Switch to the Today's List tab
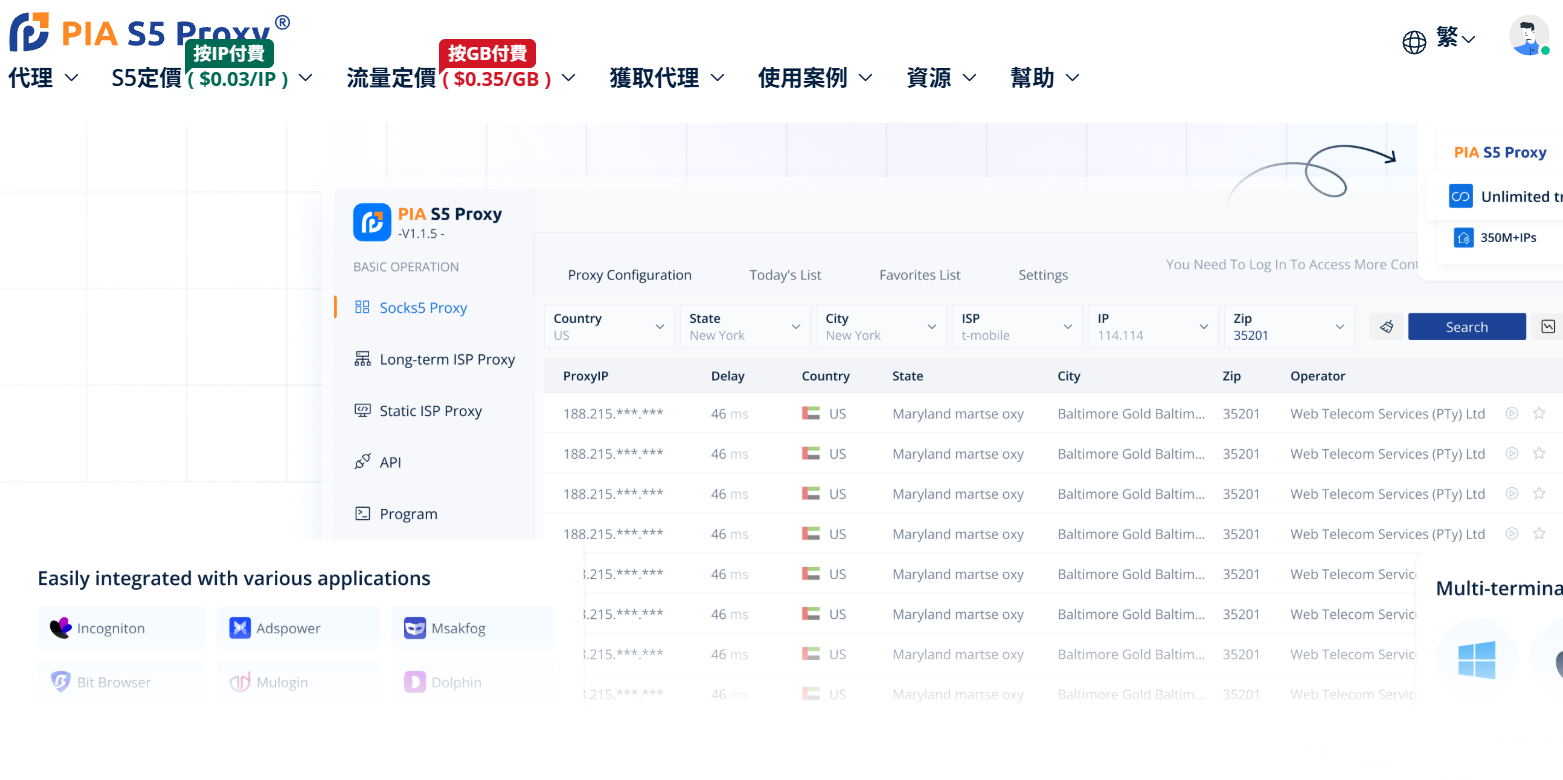This screenshot has height=780, width=1563. click(784, 275)
